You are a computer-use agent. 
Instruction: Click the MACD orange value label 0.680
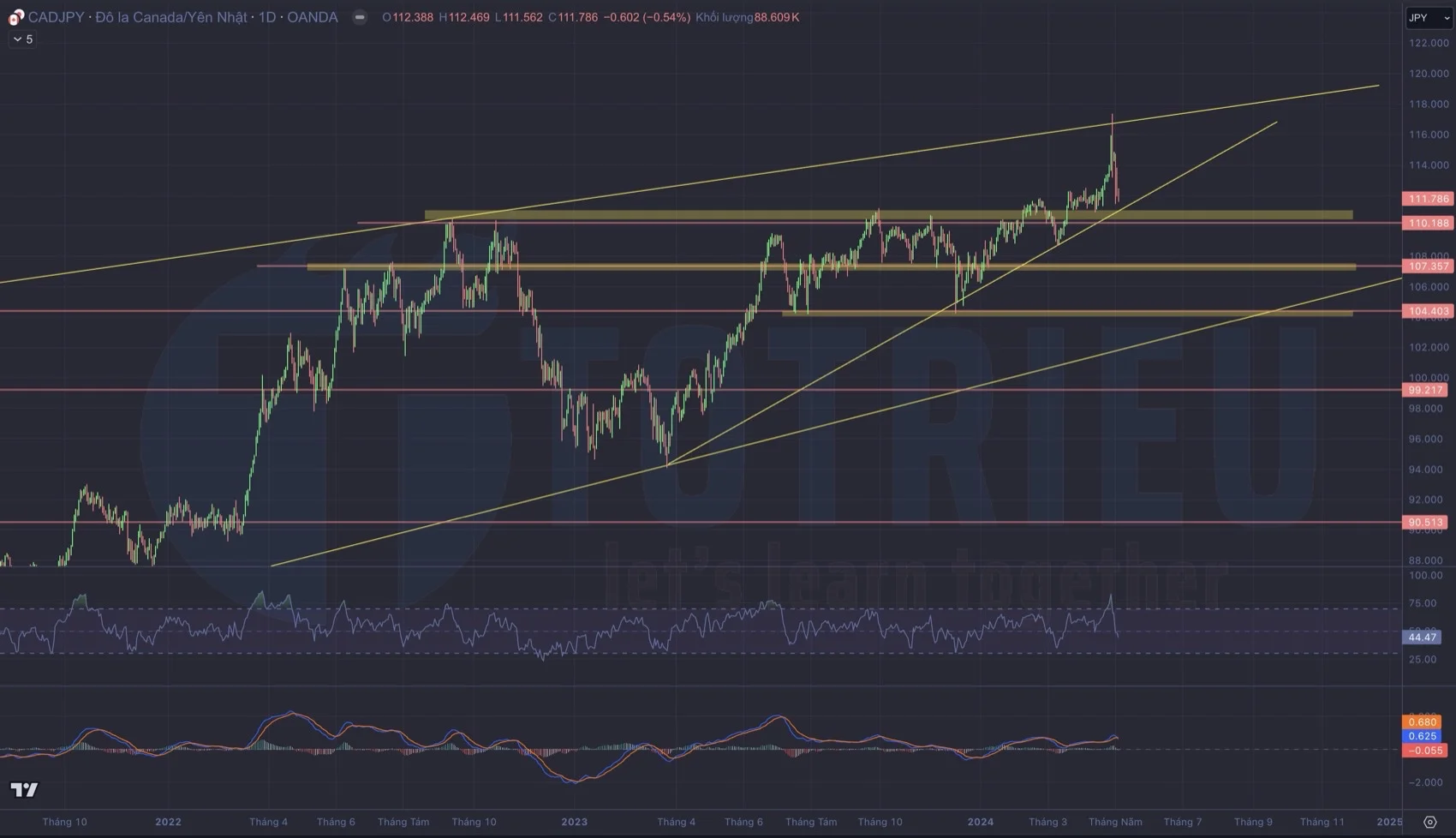(x=1423, y=722)
